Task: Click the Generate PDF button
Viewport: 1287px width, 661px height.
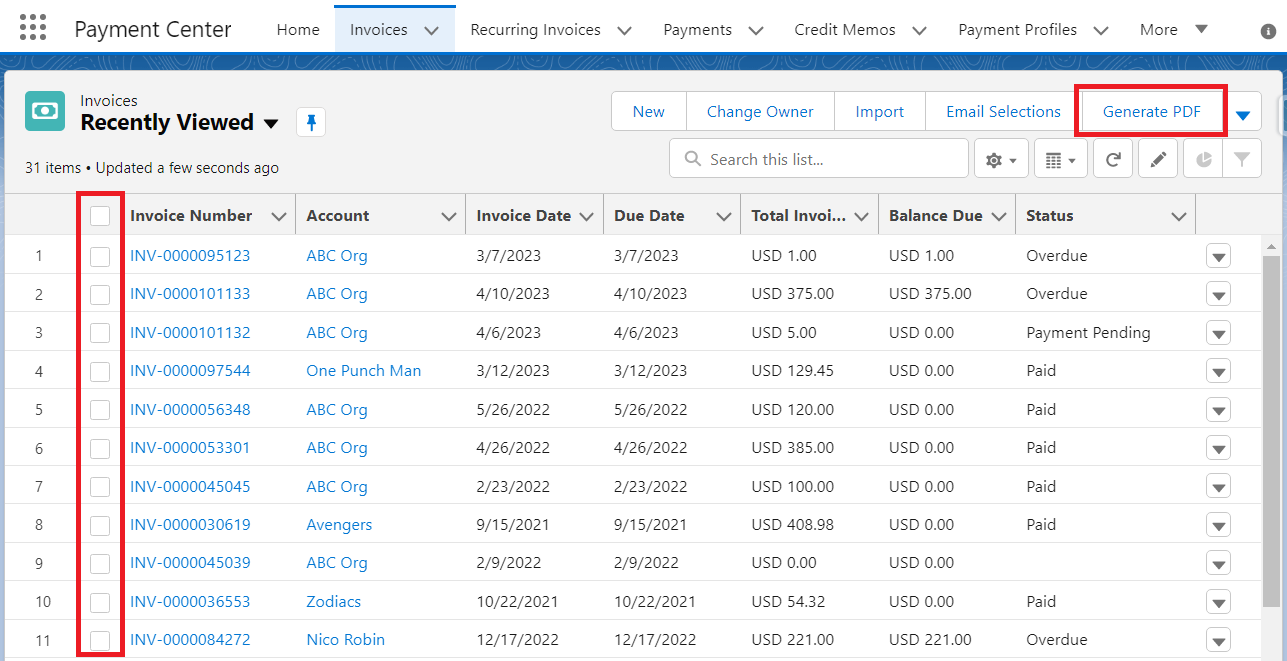Action: click(x=1151, y=112)
